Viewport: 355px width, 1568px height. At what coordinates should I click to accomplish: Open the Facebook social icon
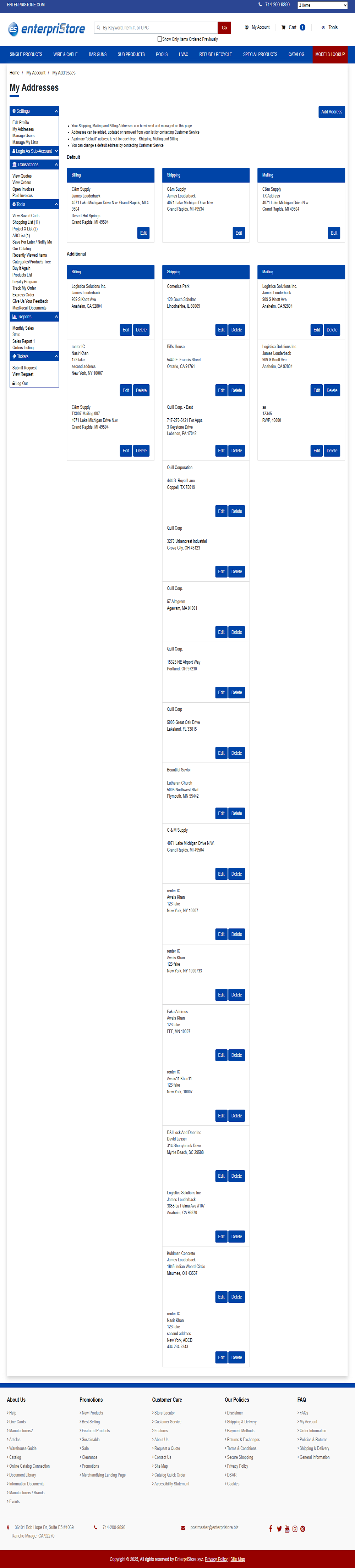coord(271,1528)
